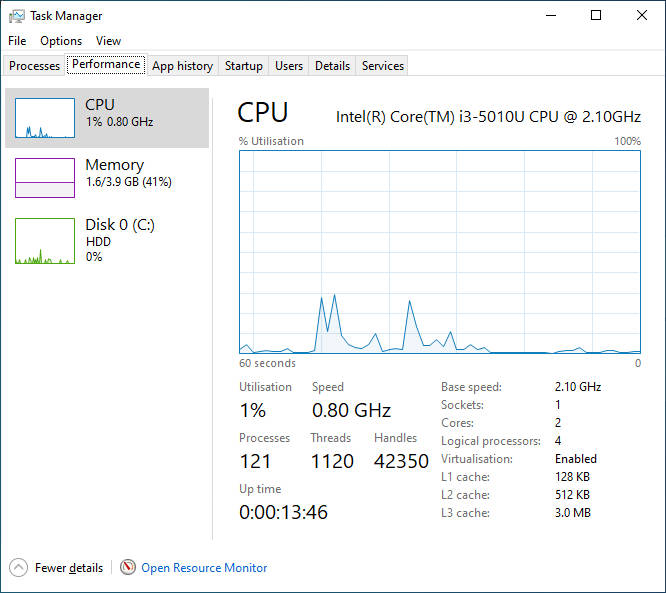
Task: Click the Resource Monitor gauge icon
Action: (128, 568)
